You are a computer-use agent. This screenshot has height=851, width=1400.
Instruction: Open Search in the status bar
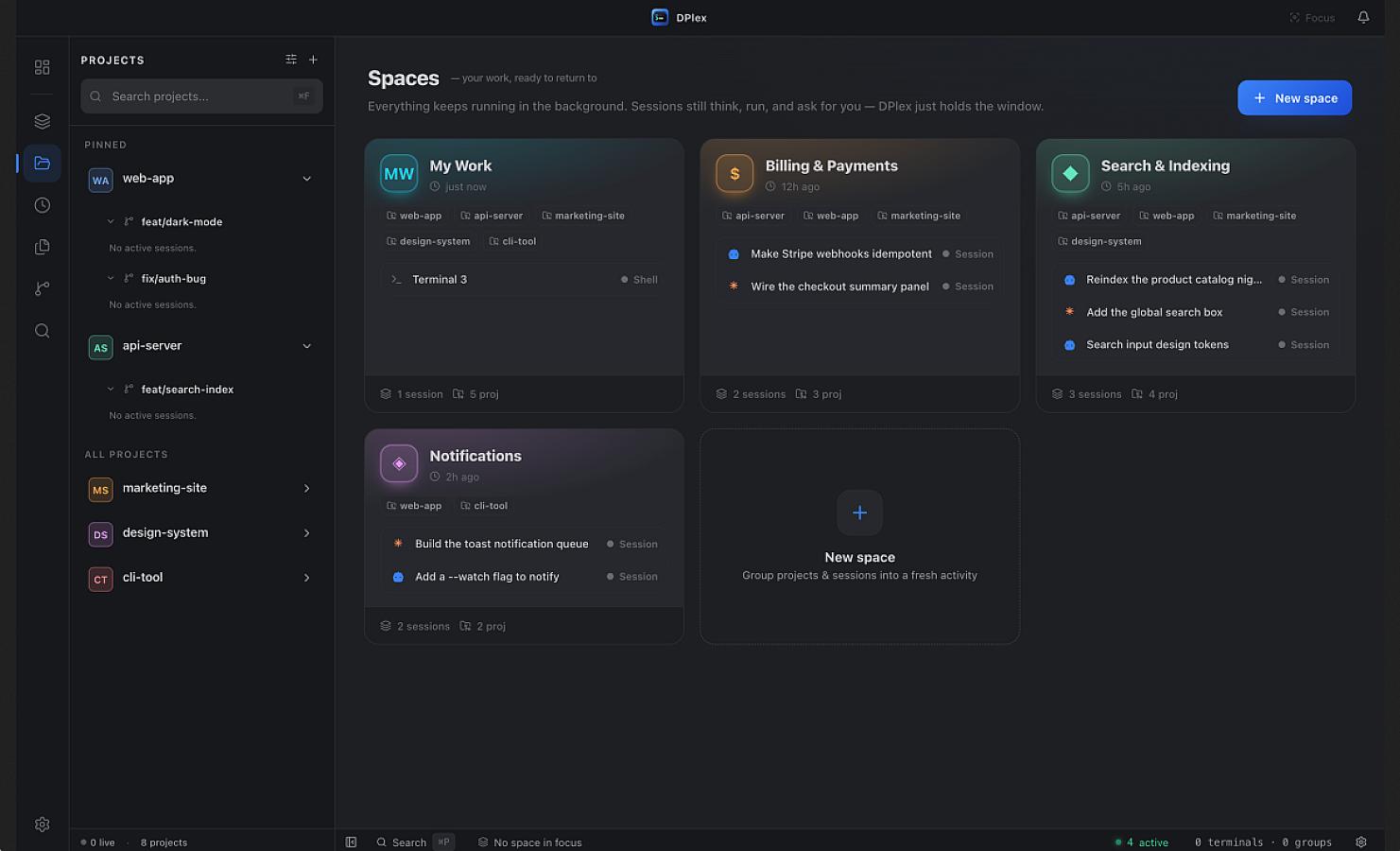414,842
